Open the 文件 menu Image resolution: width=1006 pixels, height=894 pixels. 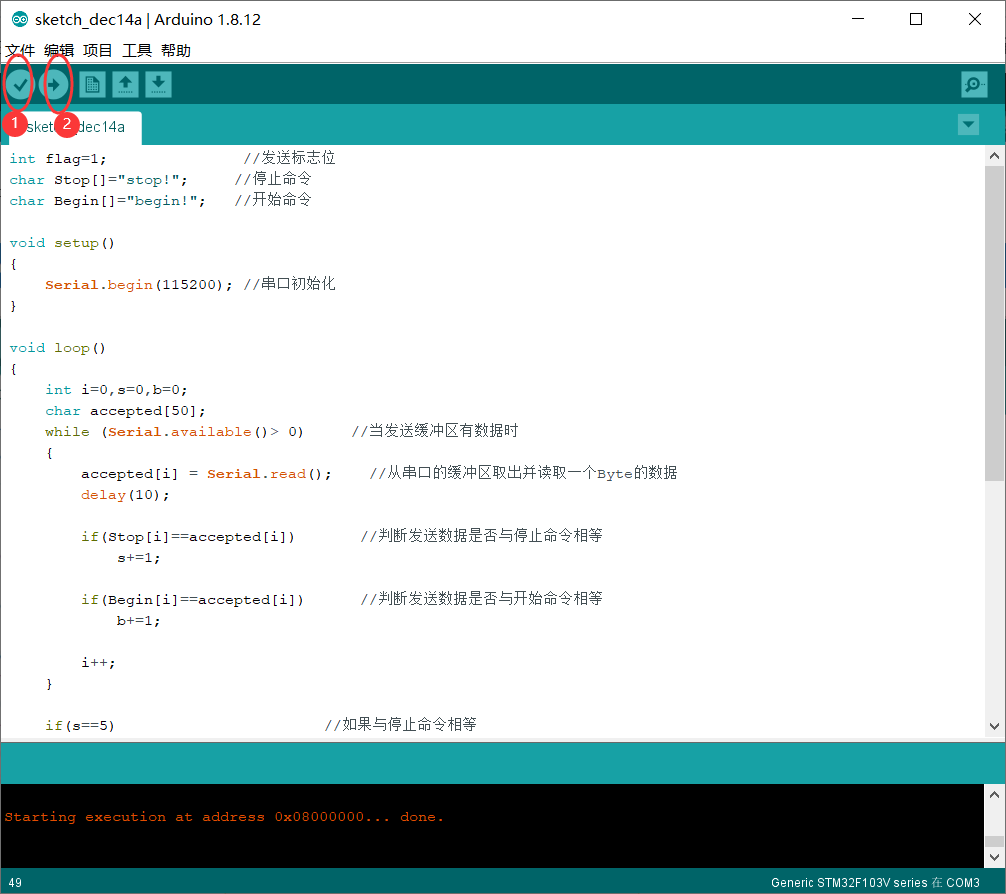tap(20, 50)
